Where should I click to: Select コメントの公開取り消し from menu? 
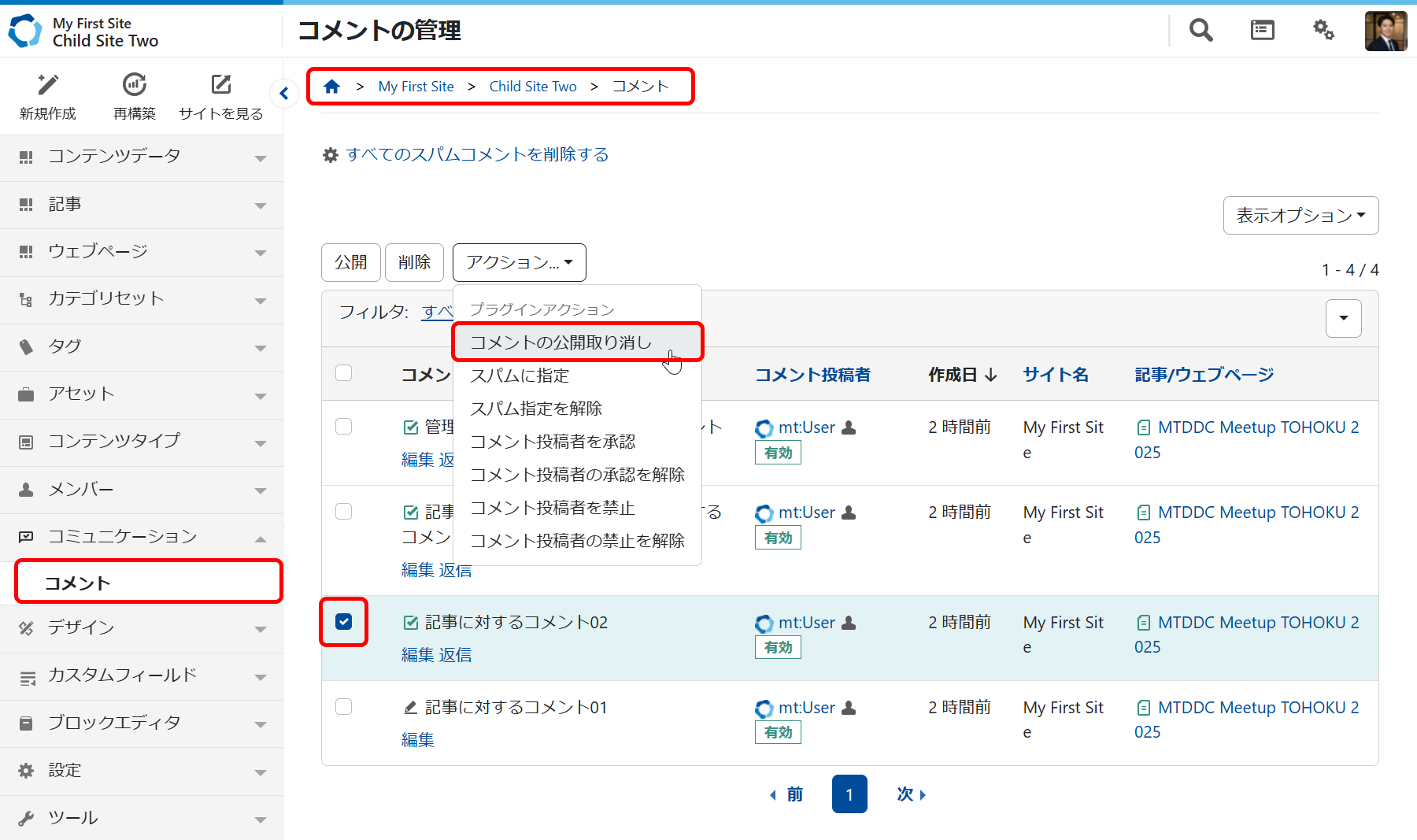561,342
